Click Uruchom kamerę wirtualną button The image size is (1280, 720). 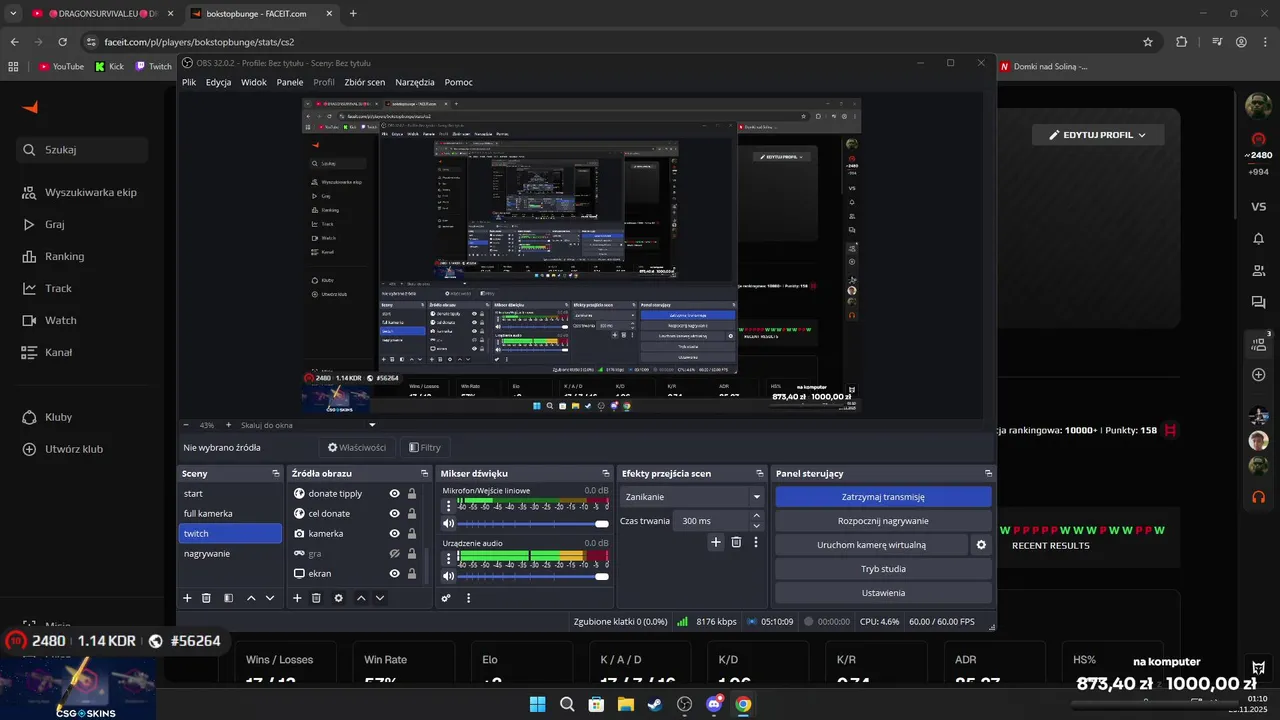pyautogui.click(x=871, y=545)
